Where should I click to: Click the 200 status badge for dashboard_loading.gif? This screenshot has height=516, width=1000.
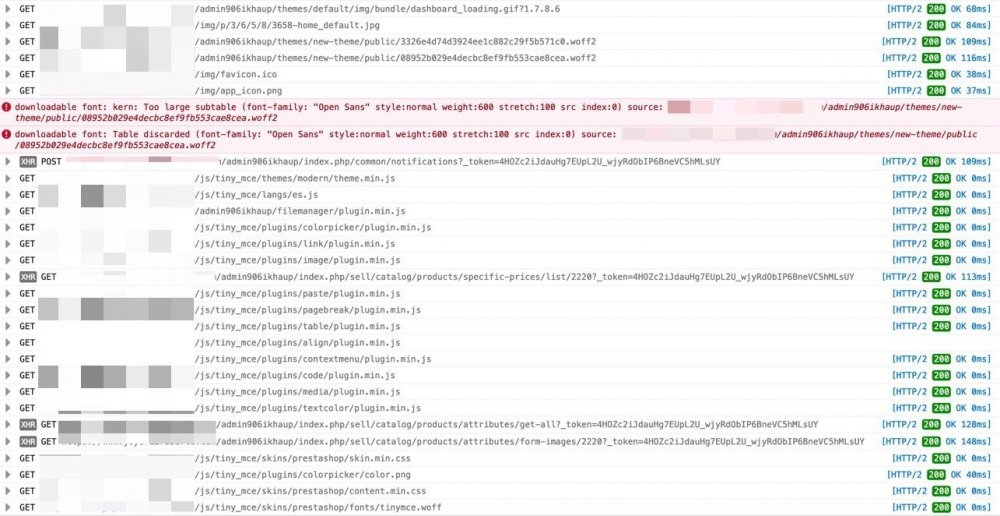pos(936,9)
